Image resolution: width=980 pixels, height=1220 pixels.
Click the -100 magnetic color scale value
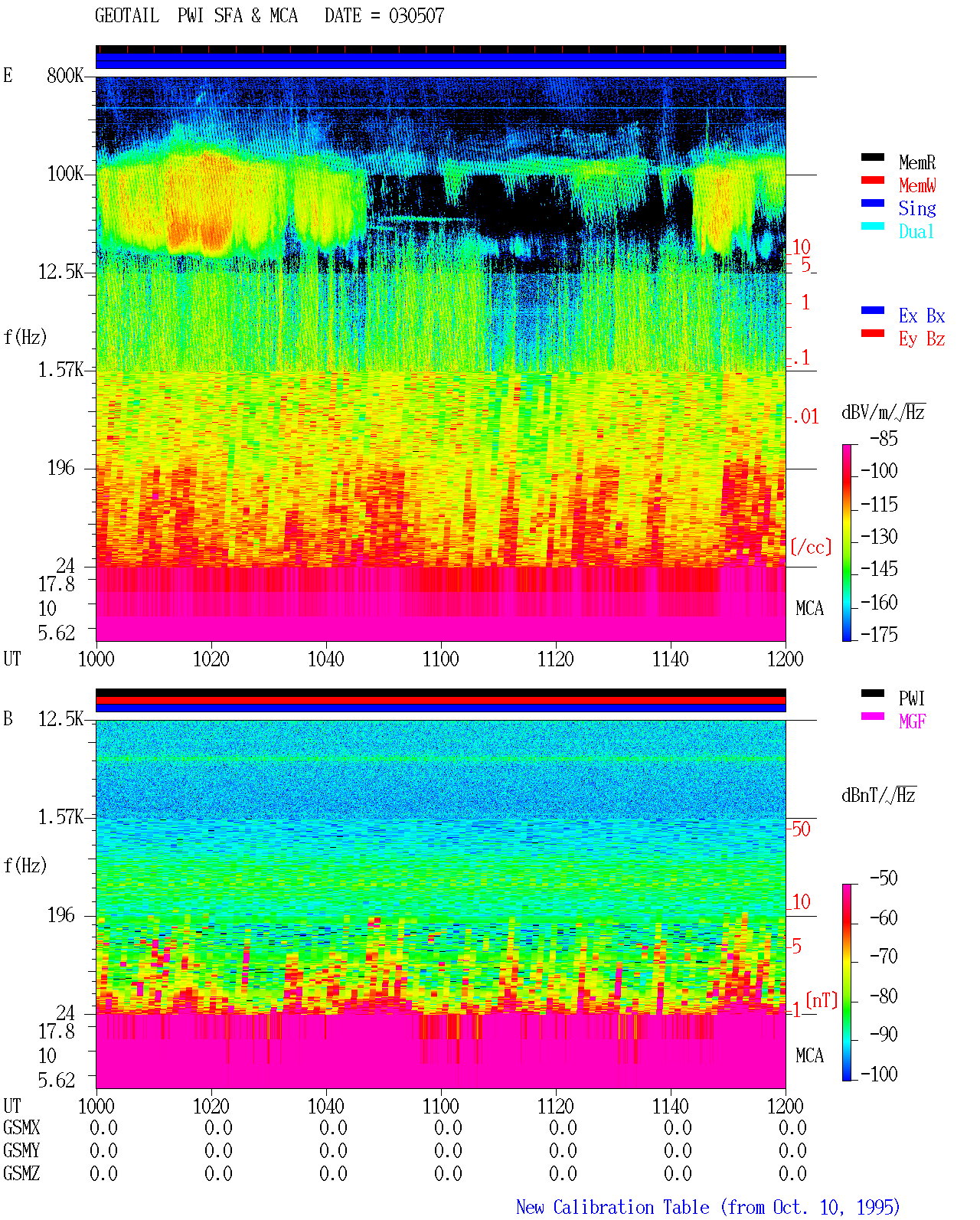tap(879, 1074)
